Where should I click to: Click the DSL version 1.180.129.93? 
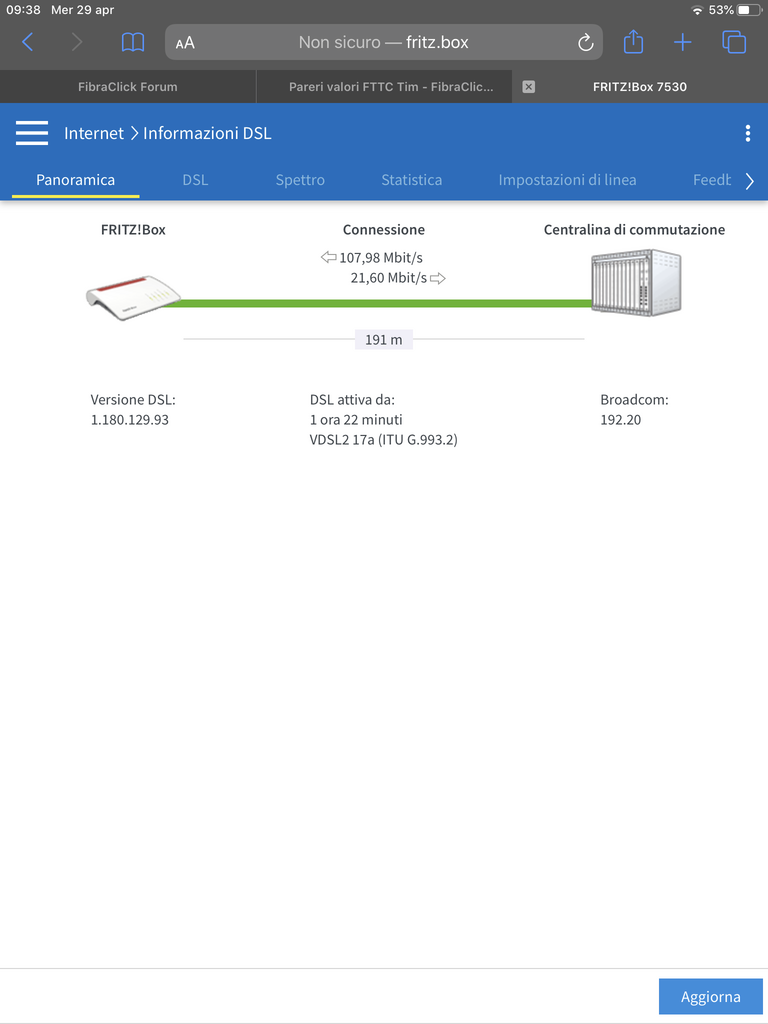(130, 420)
